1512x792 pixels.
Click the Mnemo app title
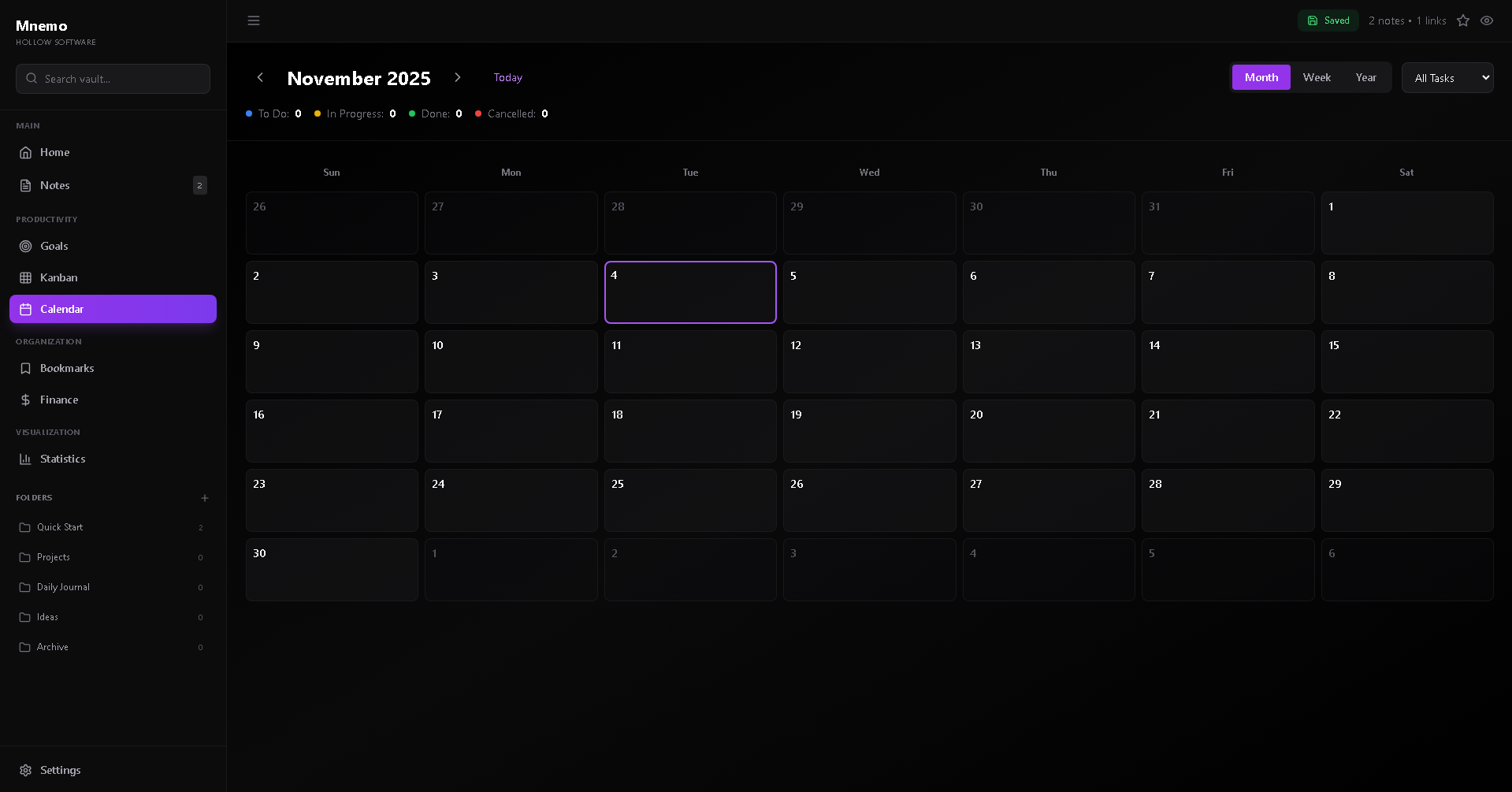point(42,26)
